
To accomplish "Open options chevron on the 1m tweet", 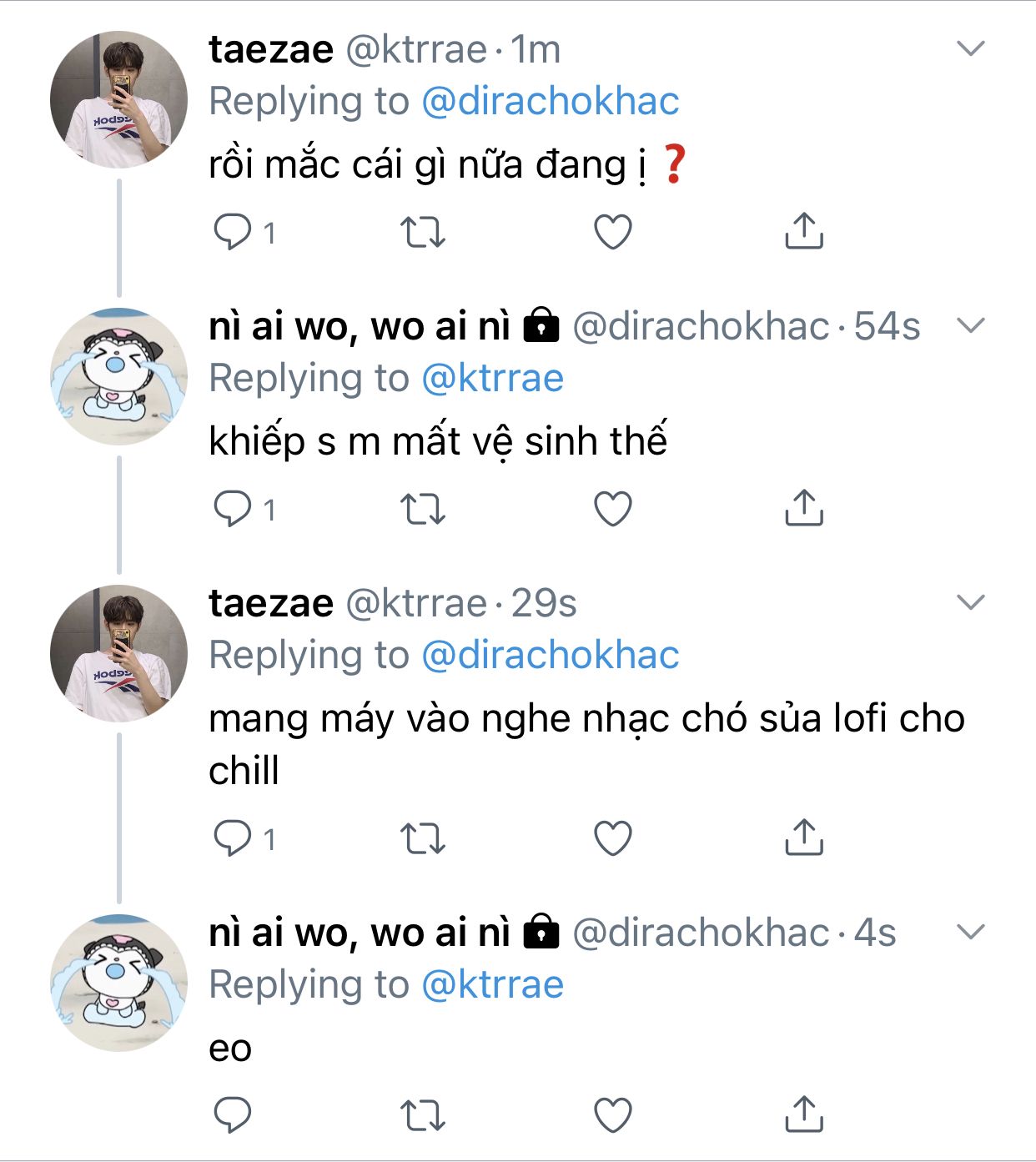I will [x=971, y=48].
